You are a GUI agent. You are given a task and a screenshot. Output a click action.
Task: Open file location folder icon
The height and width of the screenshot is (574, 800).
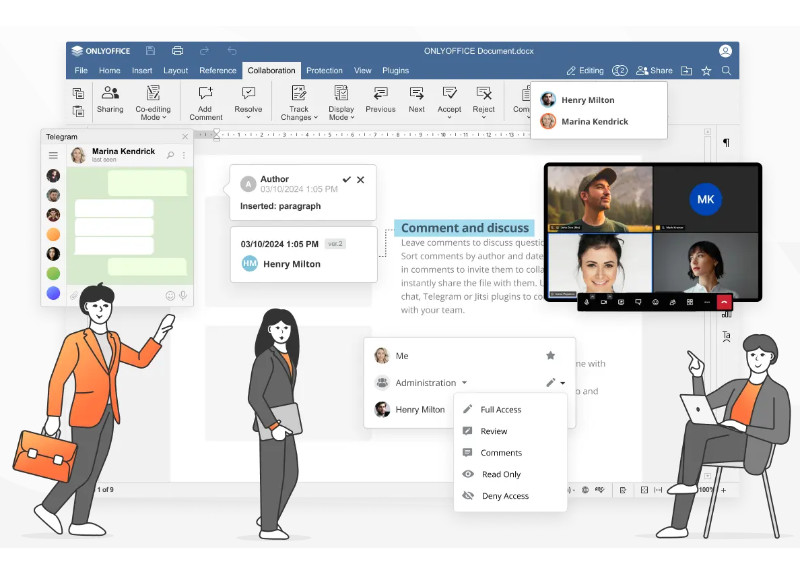tap(687, 70)
